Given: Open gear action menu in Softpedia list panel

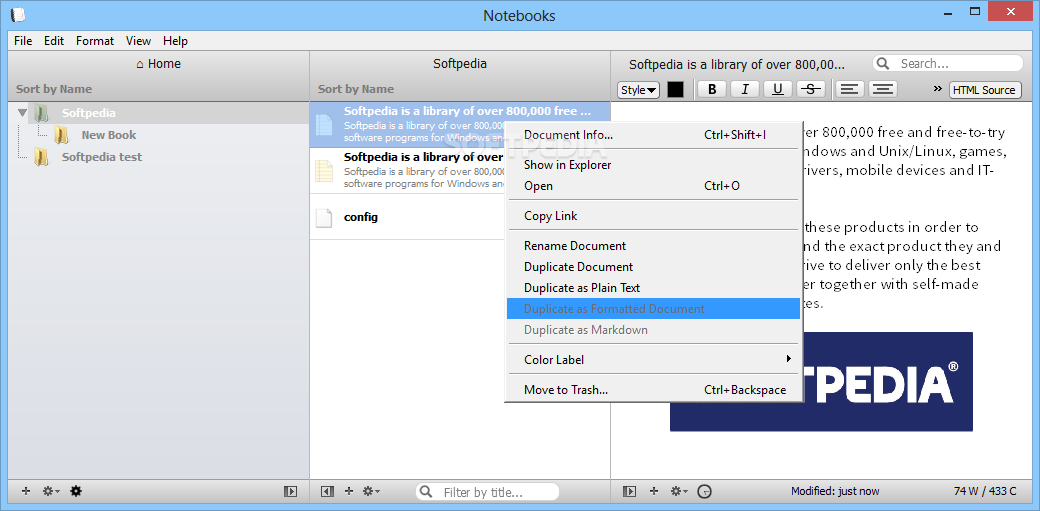Looking at the screenshot, I should point(371,491).
